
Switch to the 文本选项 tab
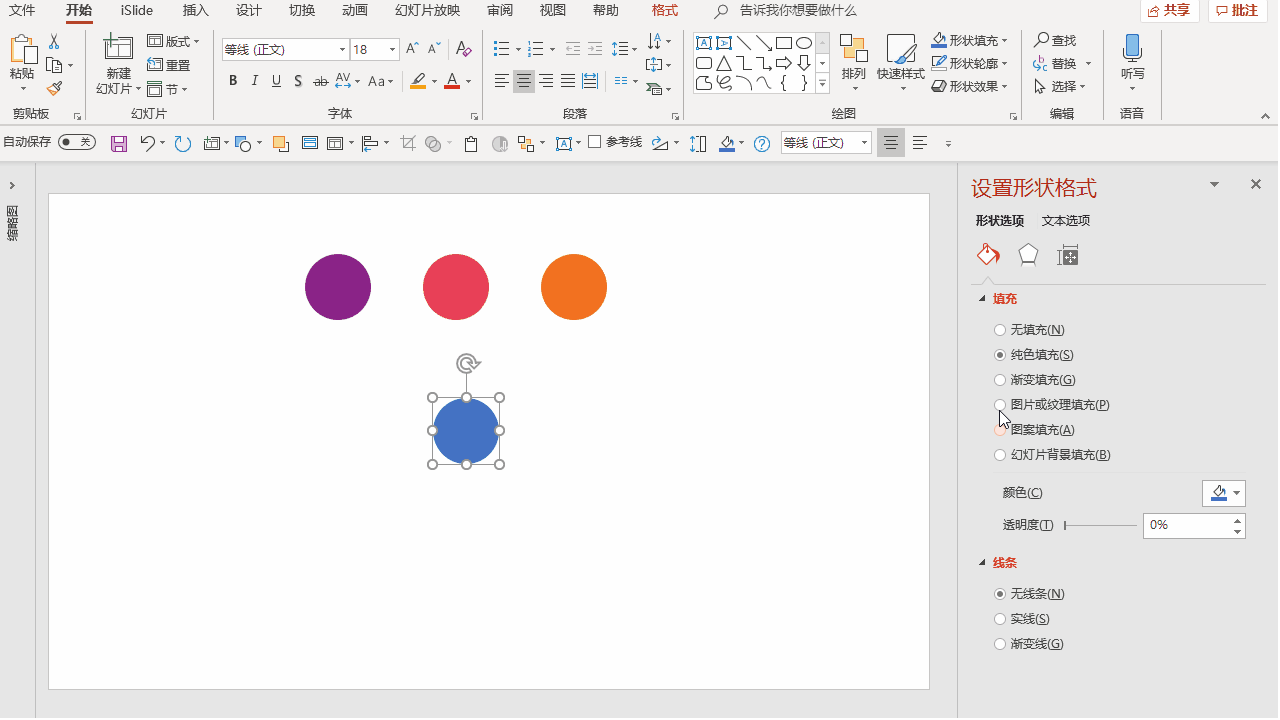tap(1066, 221)
